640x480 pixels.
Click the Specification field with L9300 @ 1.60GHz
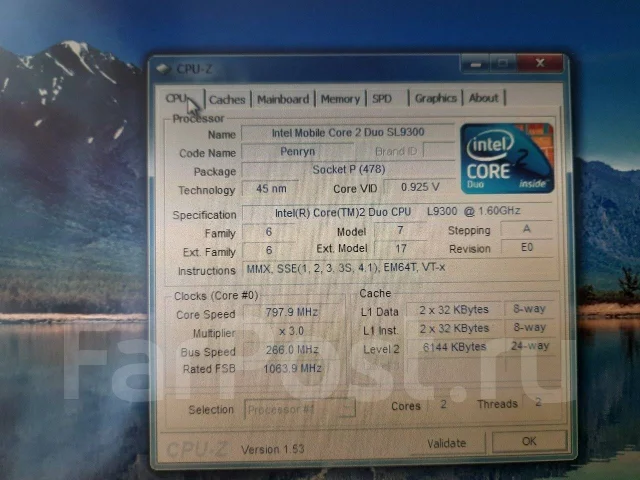point(397,212)
